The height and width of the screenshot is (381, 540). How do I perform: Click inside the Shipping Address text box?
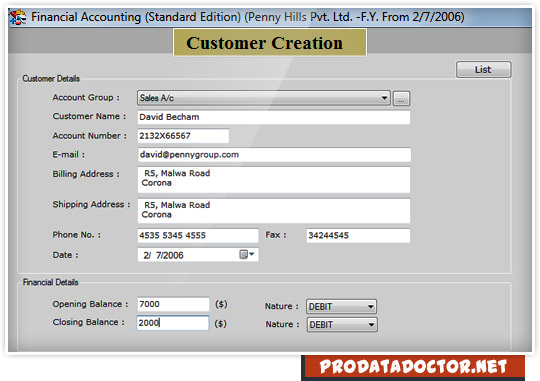coord(274,211)
